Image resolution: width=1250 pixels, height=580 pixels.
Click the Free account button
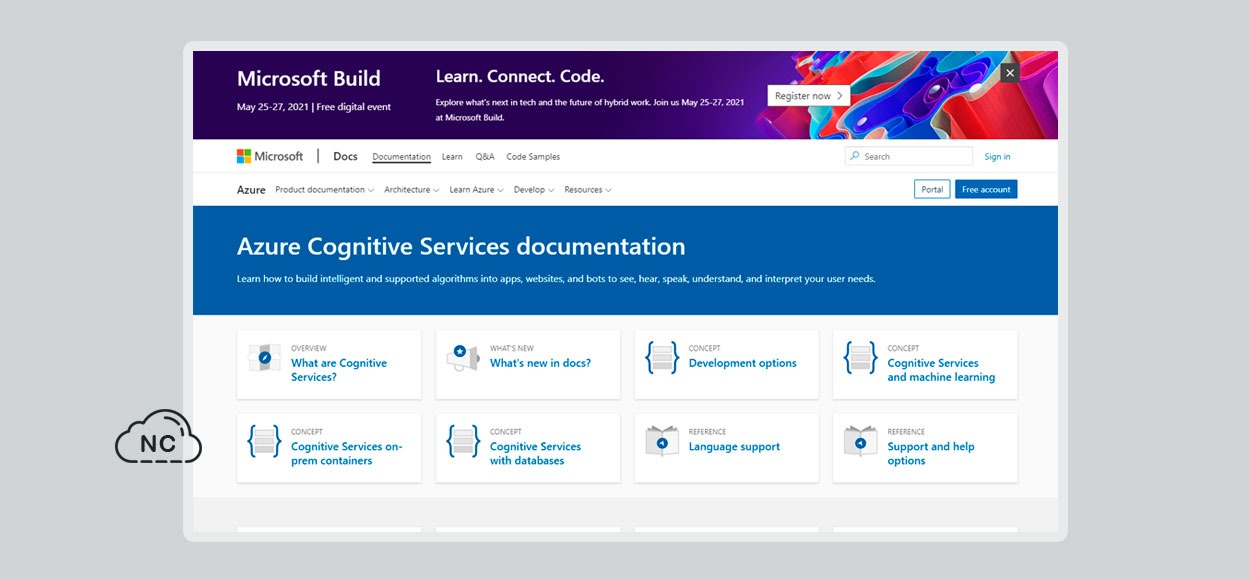[x=986, y=189]
